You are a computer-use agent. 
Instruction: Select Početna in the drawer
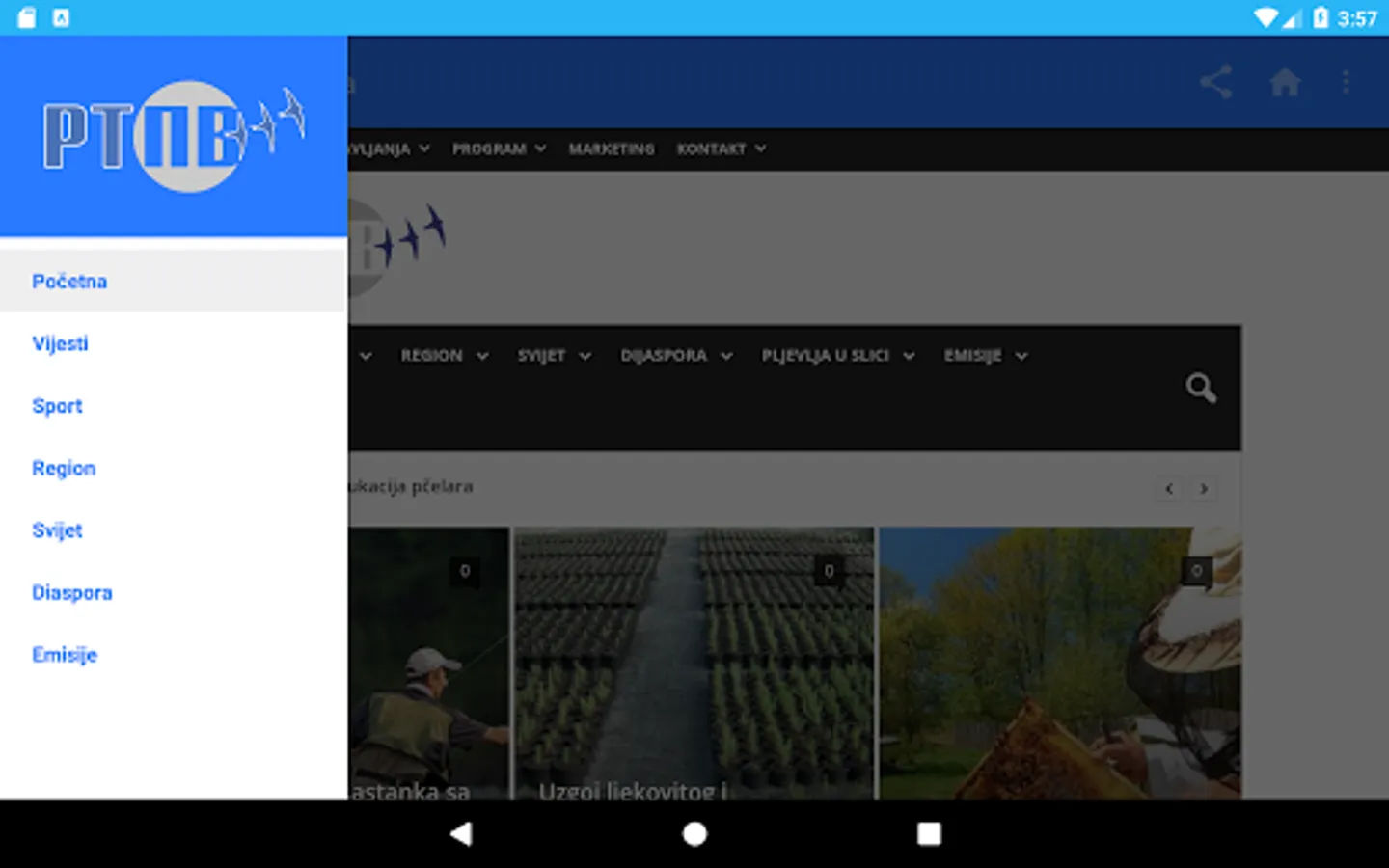click(x=174, y=281)
